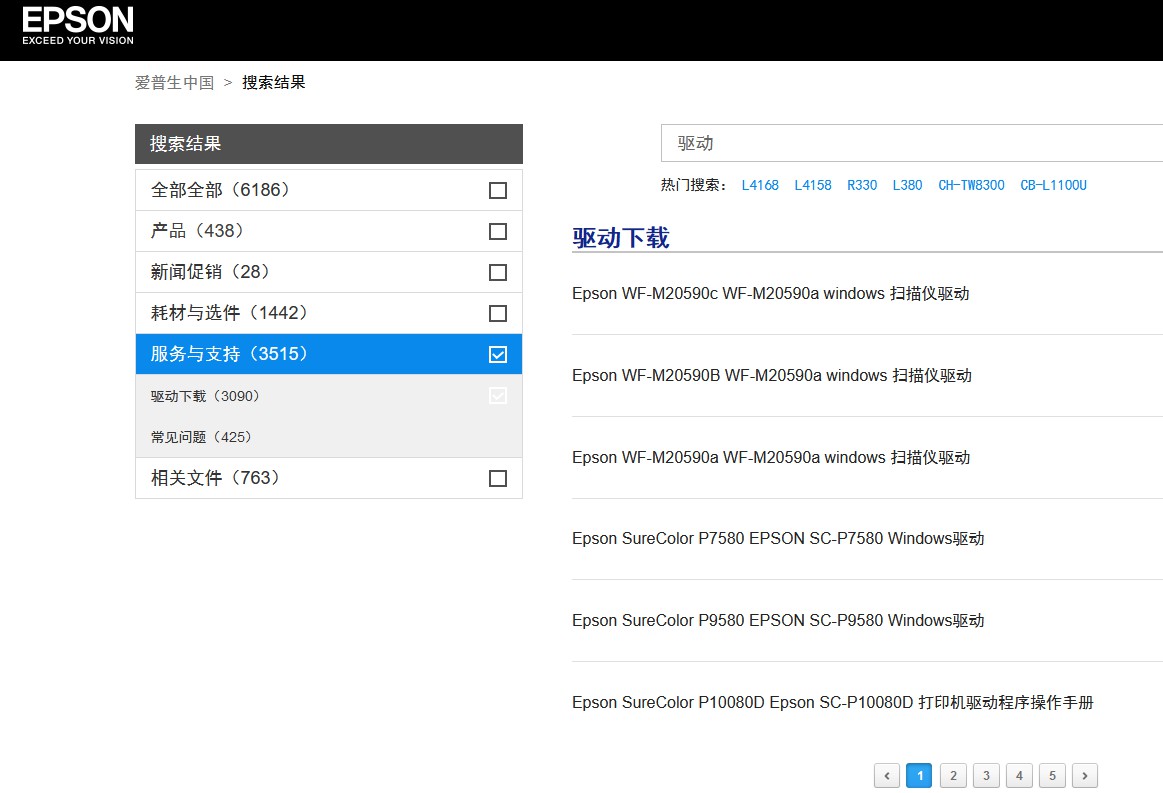
Task: Go to page 3 of search results
Action: point(986,775)
